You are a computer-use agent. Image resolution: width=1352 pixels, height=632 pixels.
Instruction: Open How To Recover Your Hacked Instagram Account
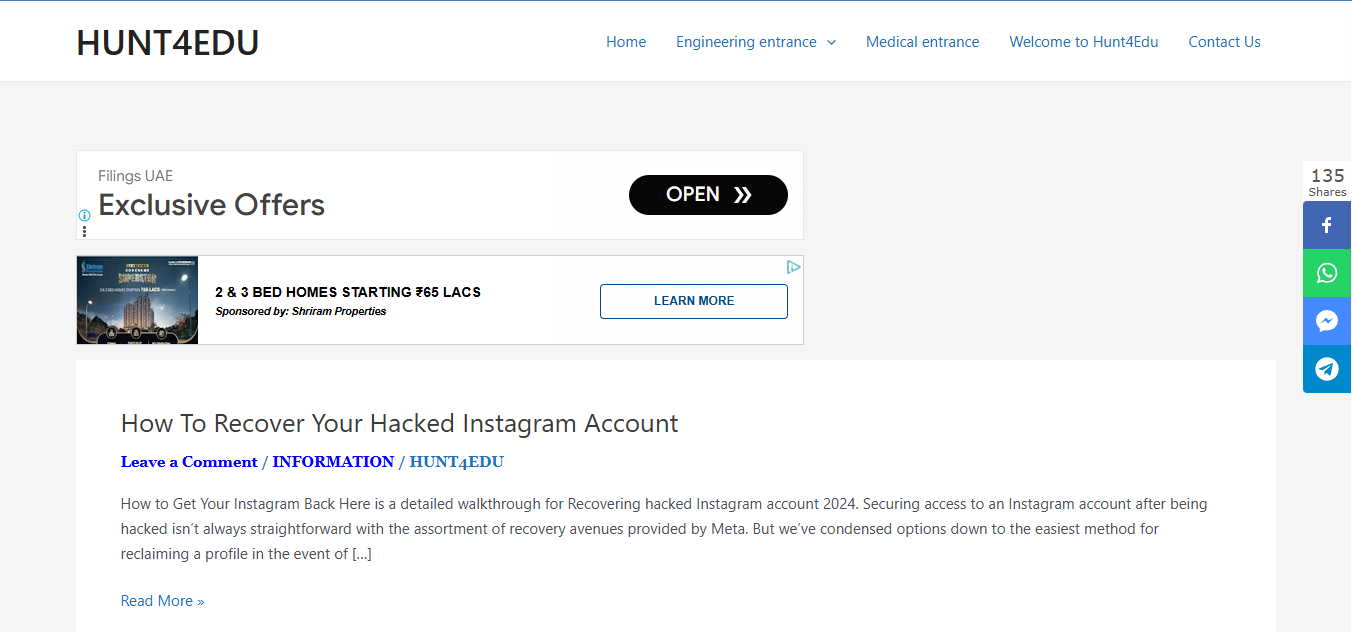(399, 423)
